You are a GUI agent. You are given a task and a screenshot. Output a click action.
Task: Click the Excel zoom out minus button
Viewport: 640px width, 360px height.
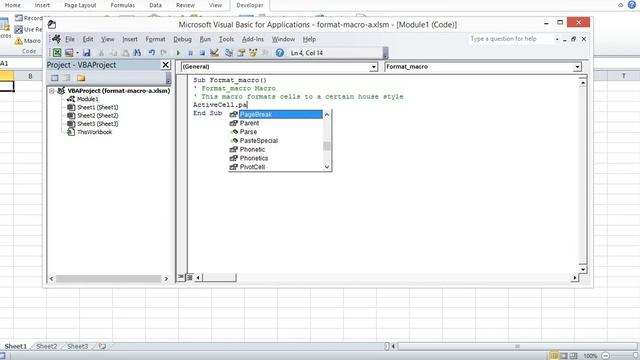click(606, 356)
